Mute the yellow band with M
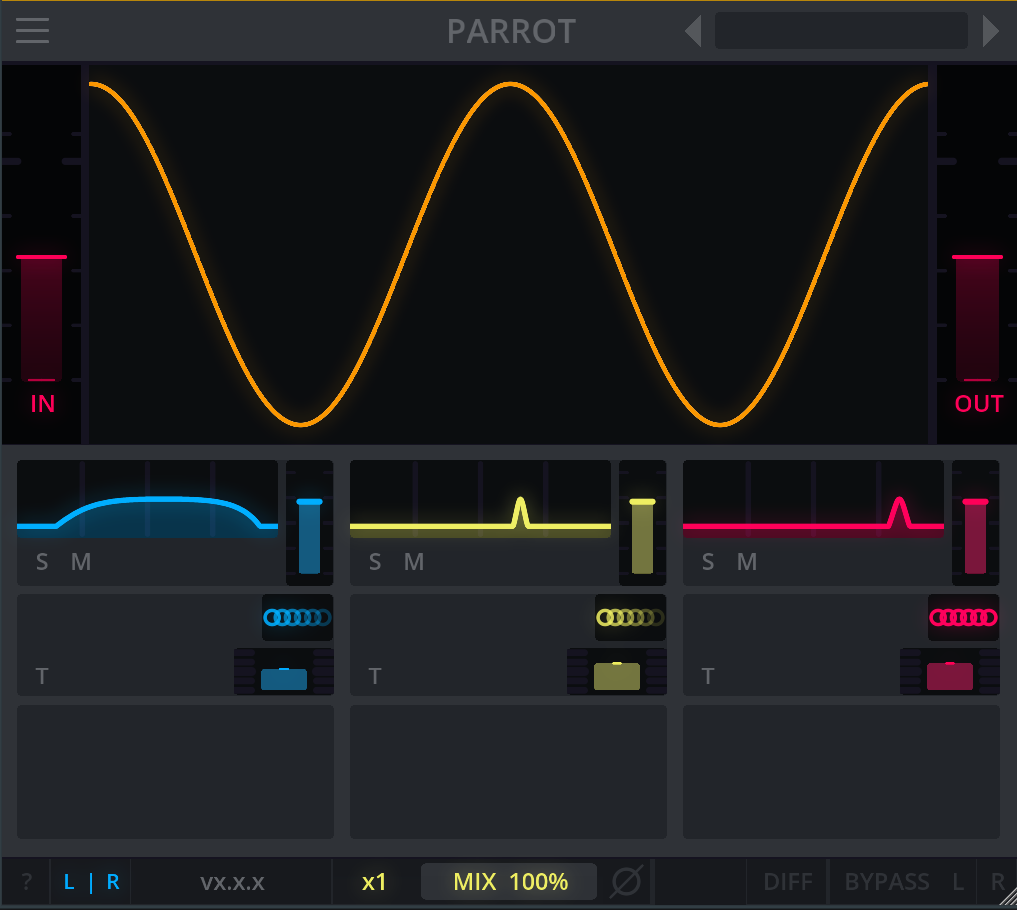Image resolution: width=1017 pixels, height=910 pixels. tap(414, 562)
